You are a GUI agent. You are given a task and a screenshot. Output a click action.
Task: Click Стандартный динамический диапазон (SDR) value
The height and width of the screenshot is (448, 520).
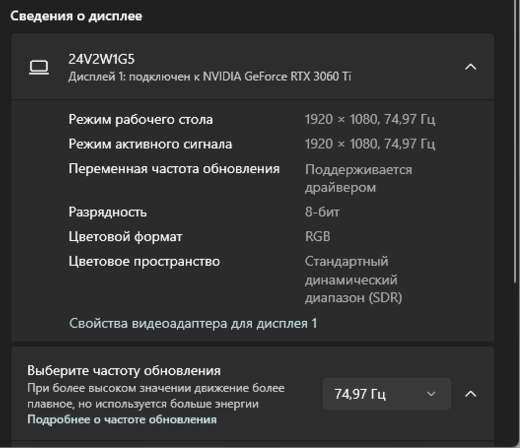click(x=354, y=279)
